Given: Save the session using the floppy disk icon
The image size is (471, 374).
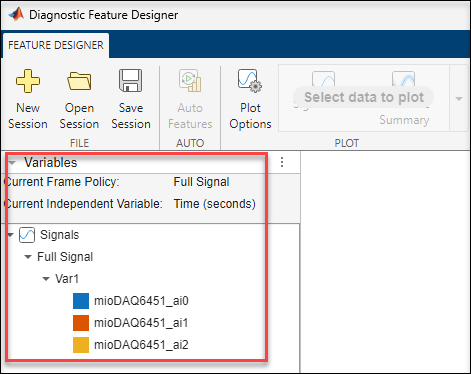Looking at the screenshot, I should (x=130, y=80).
